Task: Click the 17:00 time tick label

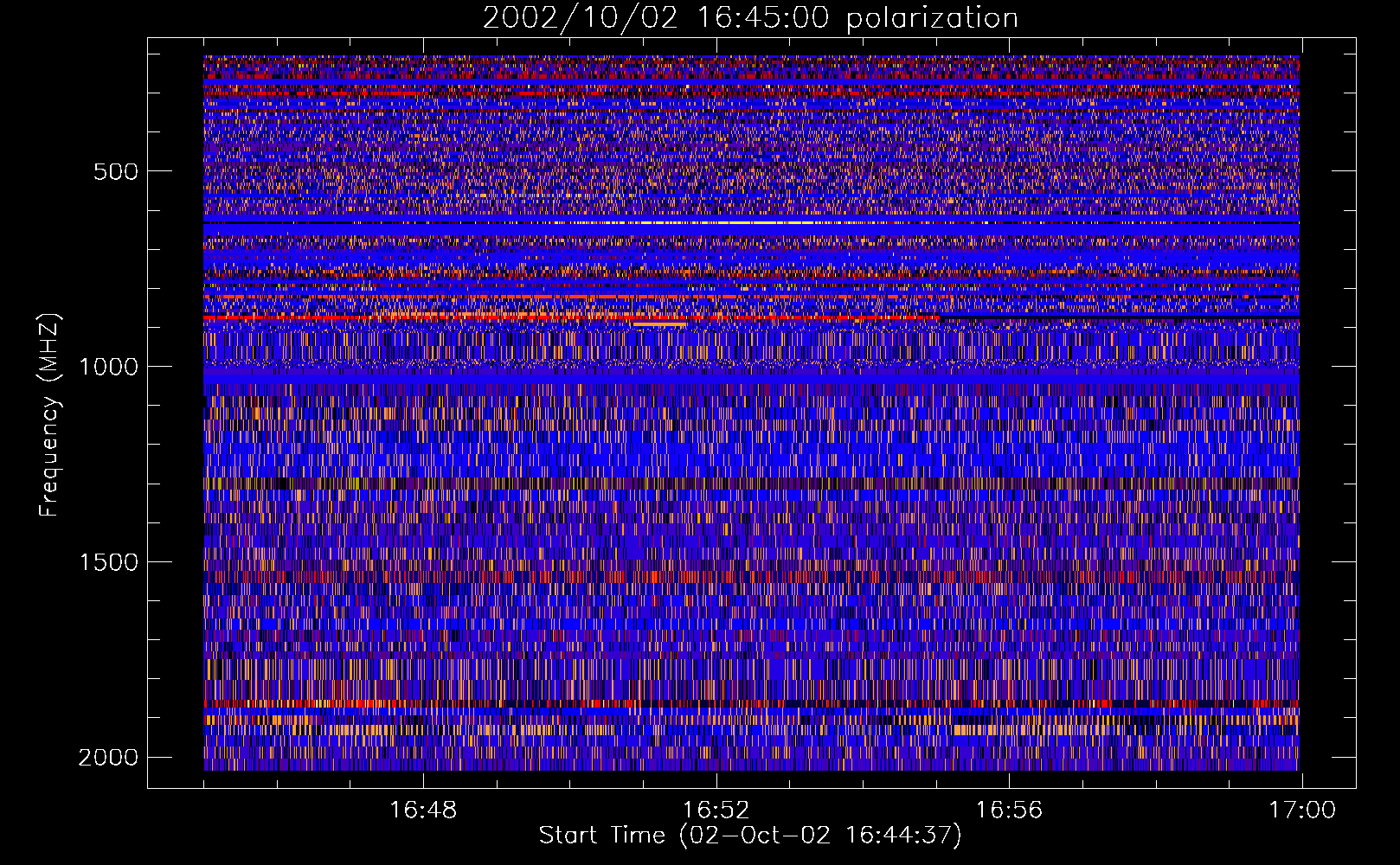Action: 1302,811
